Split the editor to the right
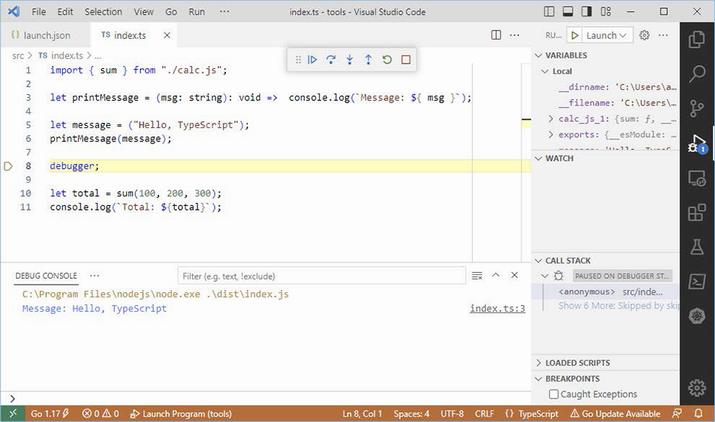Image resolution: width=715 pixels, height=422 pixels. tap(496, 35)
